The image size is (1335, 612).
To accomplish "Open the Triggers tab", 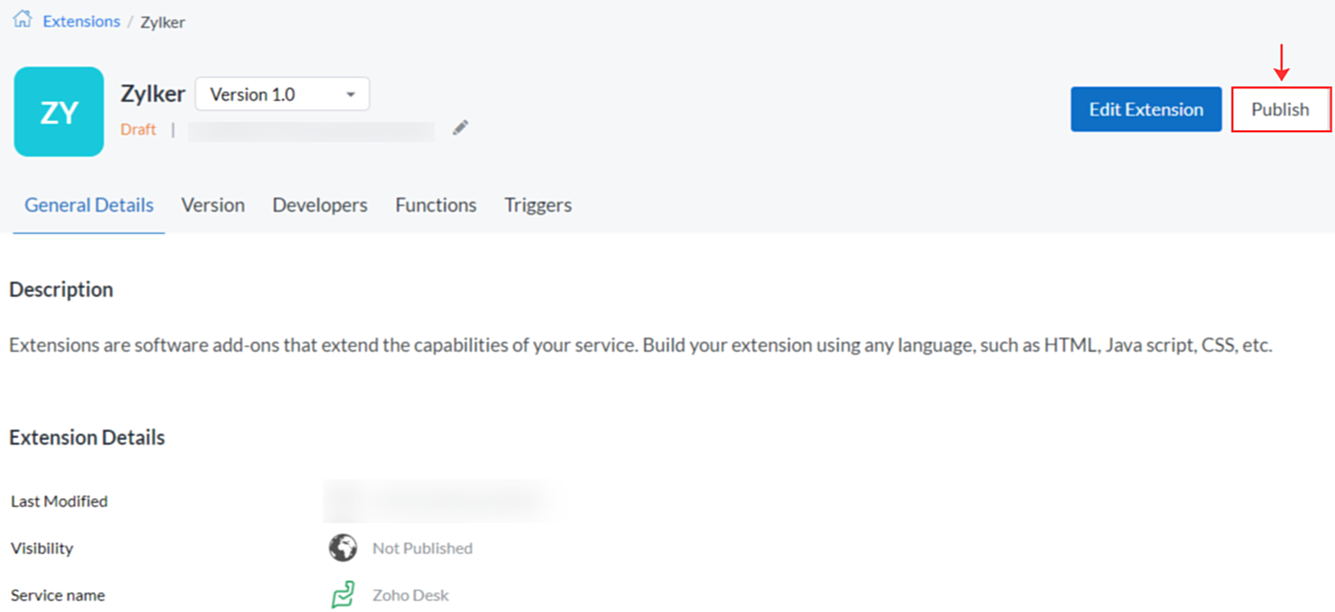I will 538,205.
